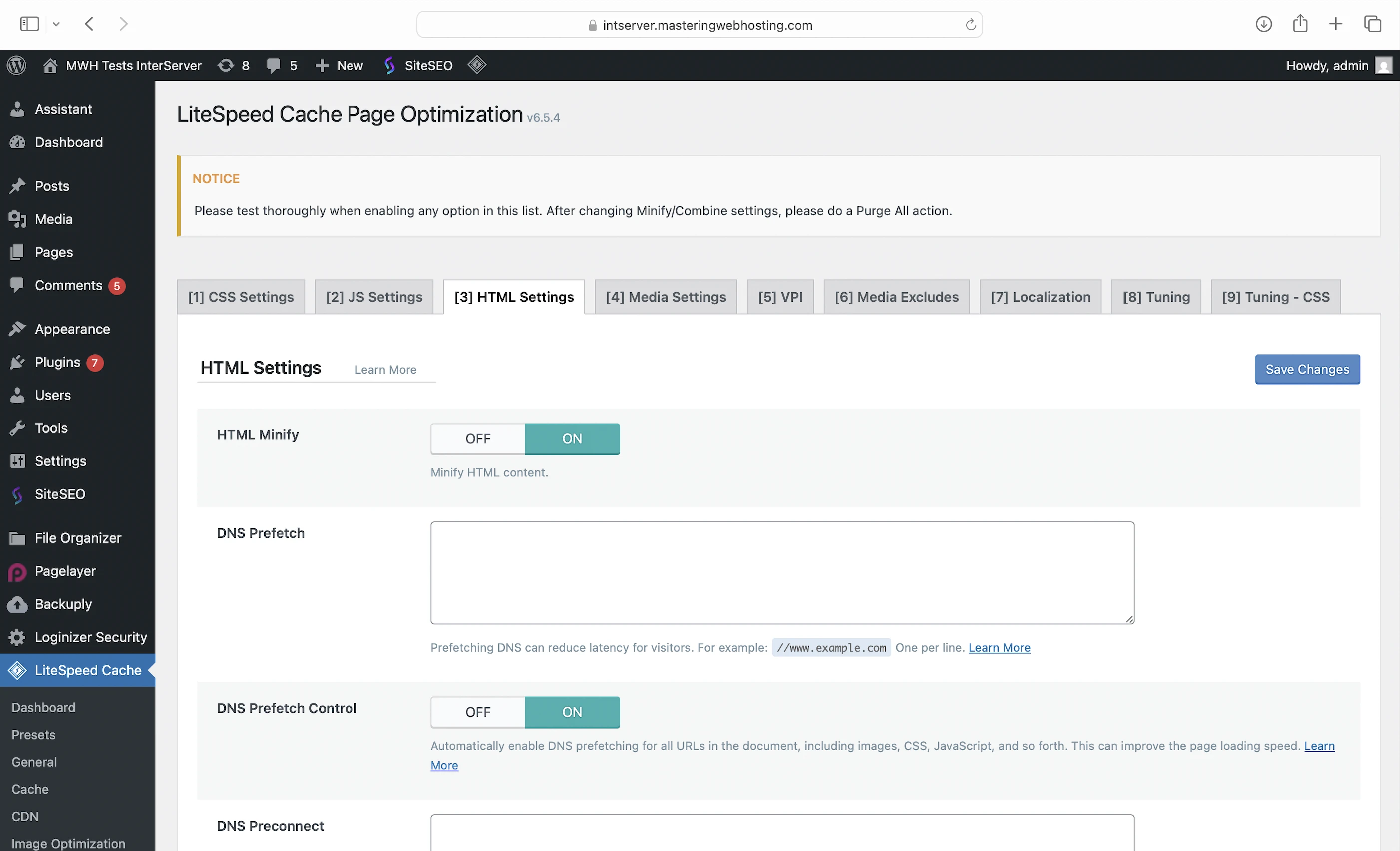Viewport: 1400px width, 851px height.
Task: Open the [4] Media Settings tab
Action: tap(666, 297)
